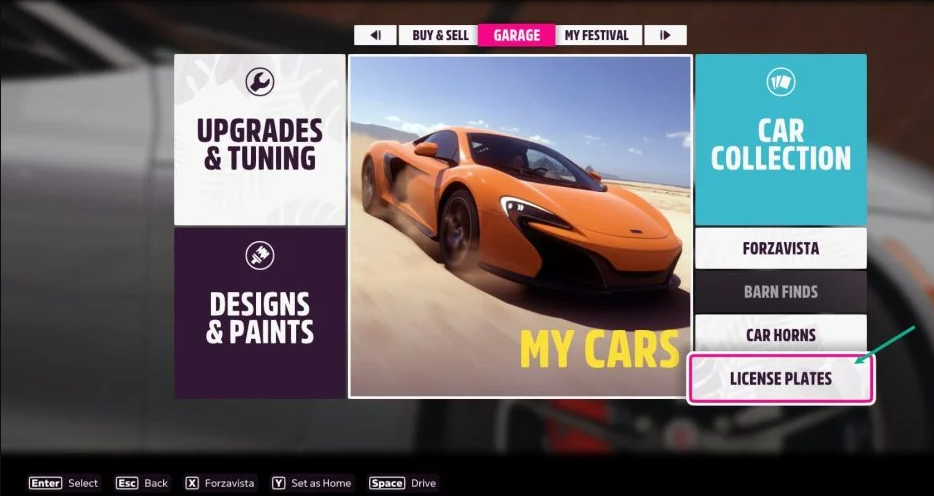The height and width of the screenshot is (496, 934).
Task: Click the paintbrush icon on Designs & Paints
Action: (x=260, y=255)
